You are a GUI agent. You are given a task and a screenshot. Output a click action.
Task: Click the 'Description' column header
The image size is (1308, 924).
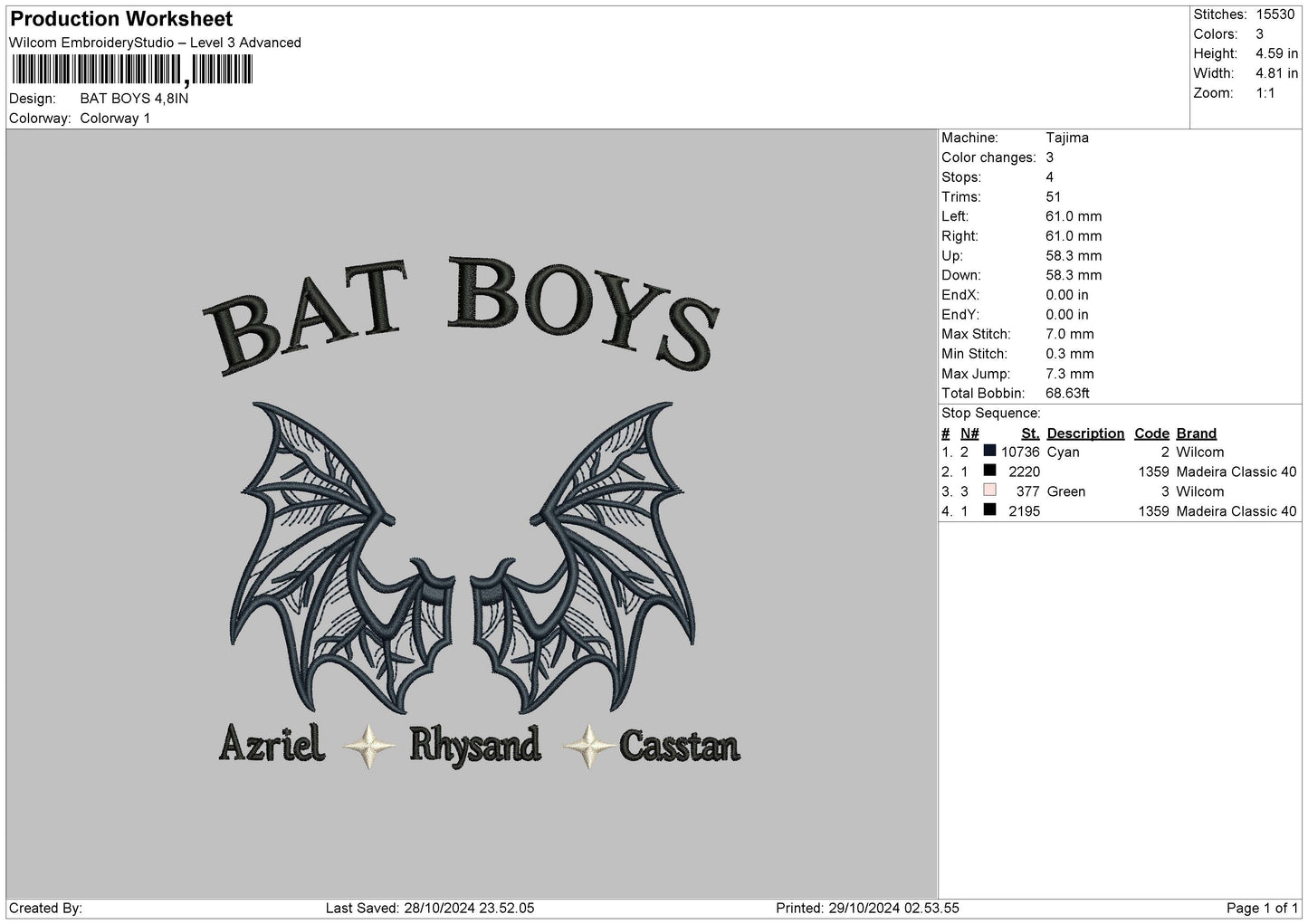pos(1085,433)
